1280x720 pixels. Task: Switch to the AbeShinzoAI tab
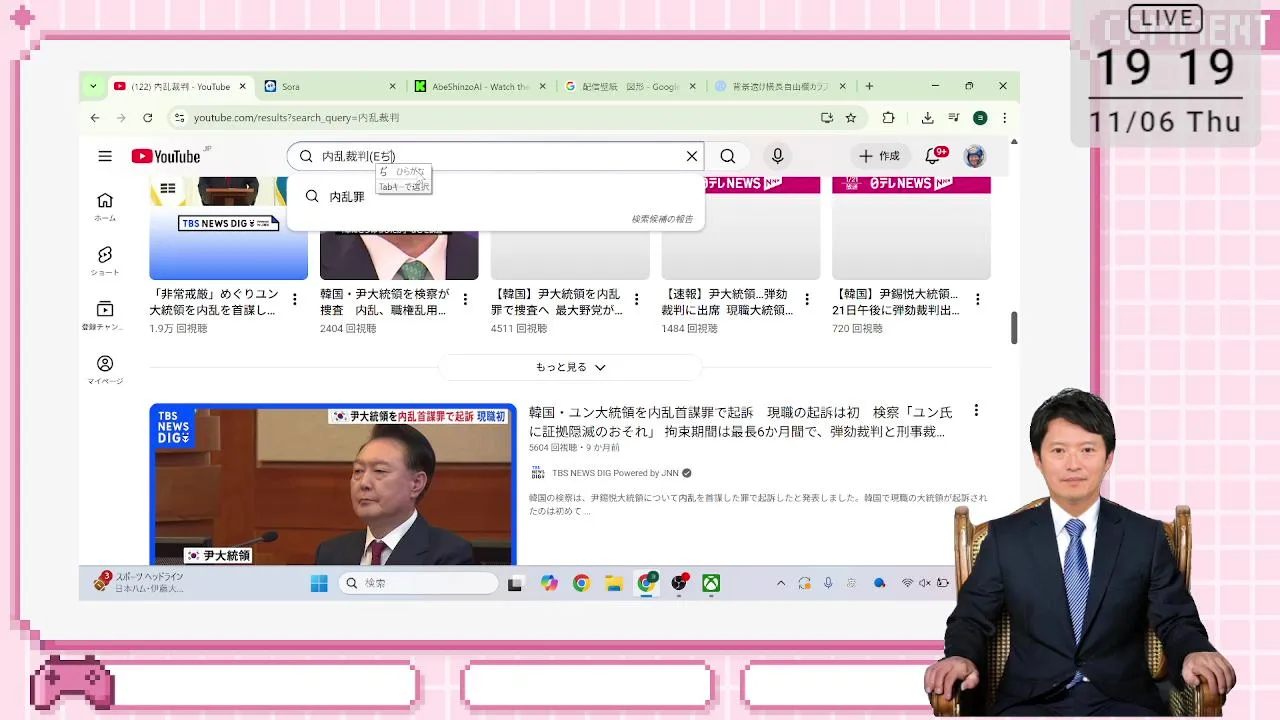(x=480, y=86)
